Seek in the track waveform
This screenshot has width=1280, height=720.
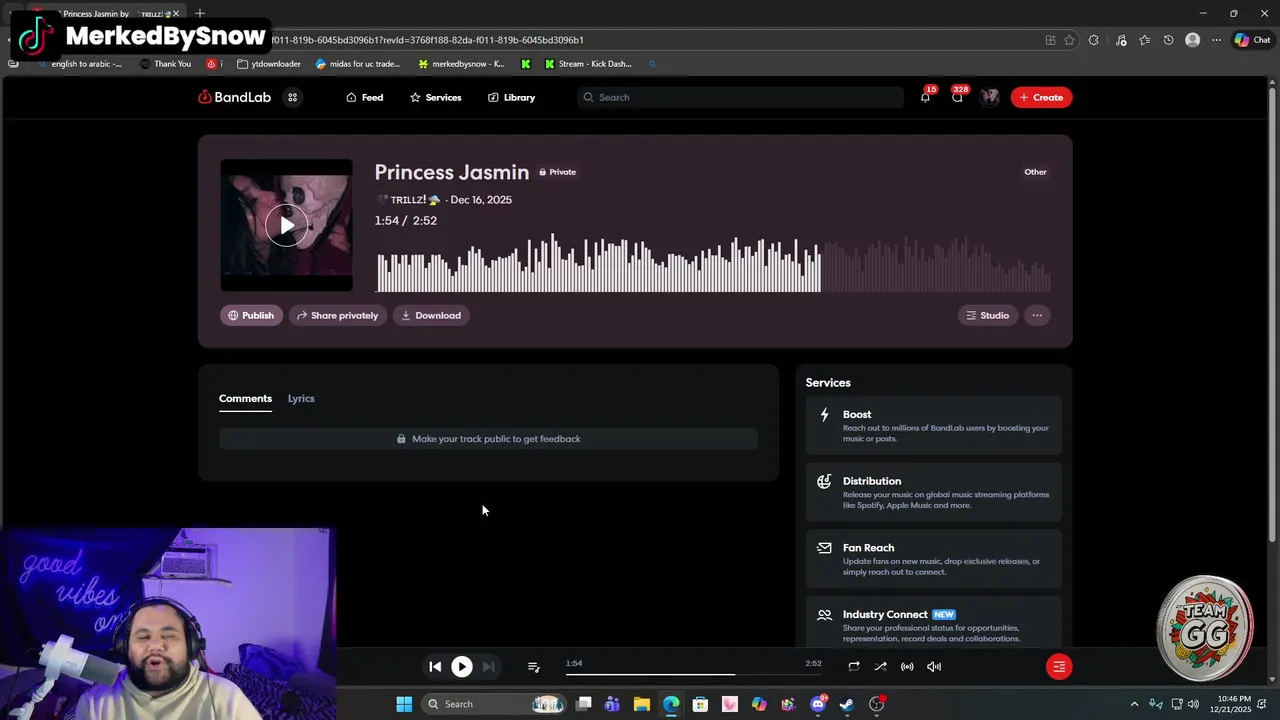(x=713, y=263)
